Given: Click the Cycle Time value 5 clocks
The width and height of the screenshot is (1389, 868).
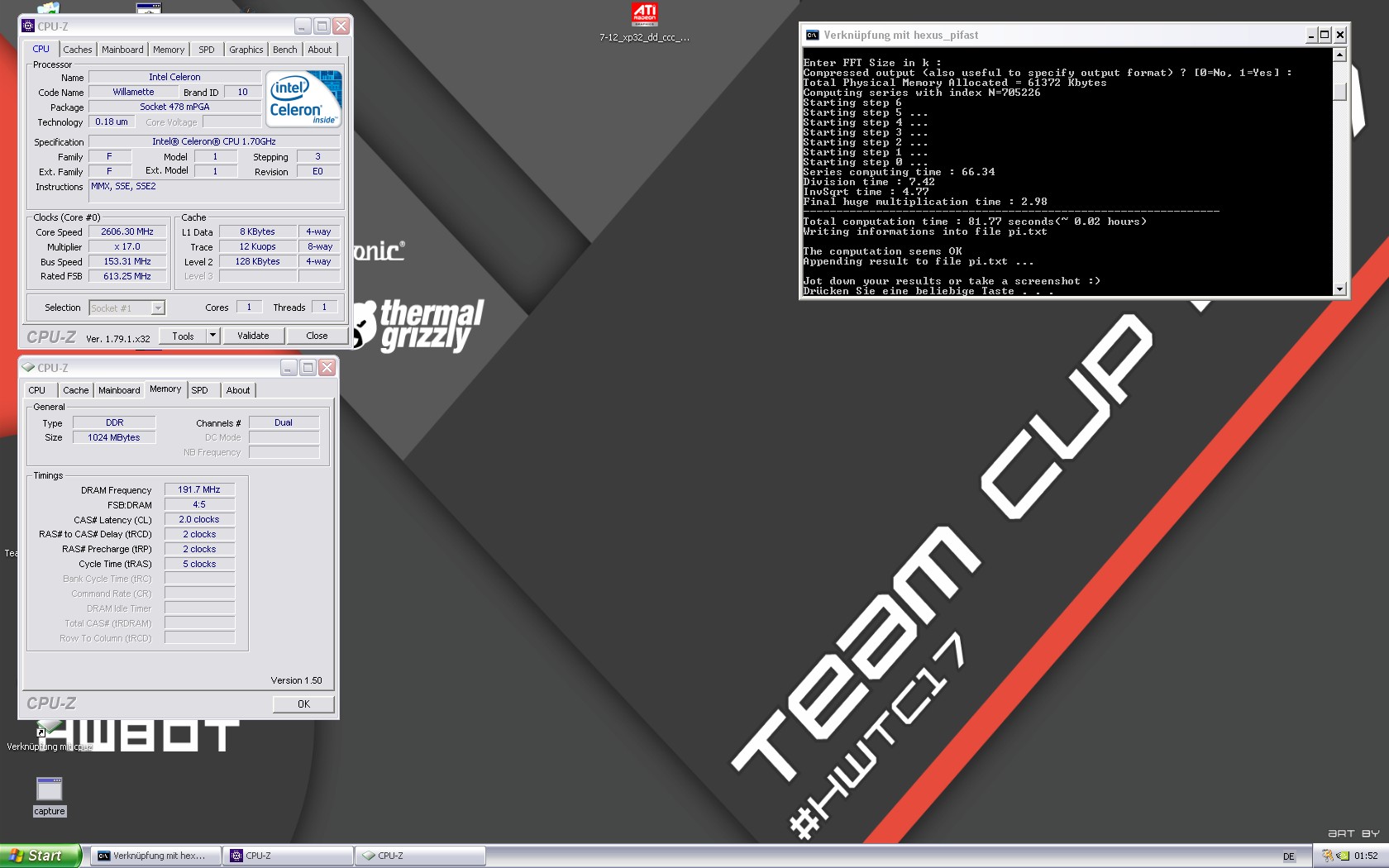Looking at the screenshot, I should point(199,565).
